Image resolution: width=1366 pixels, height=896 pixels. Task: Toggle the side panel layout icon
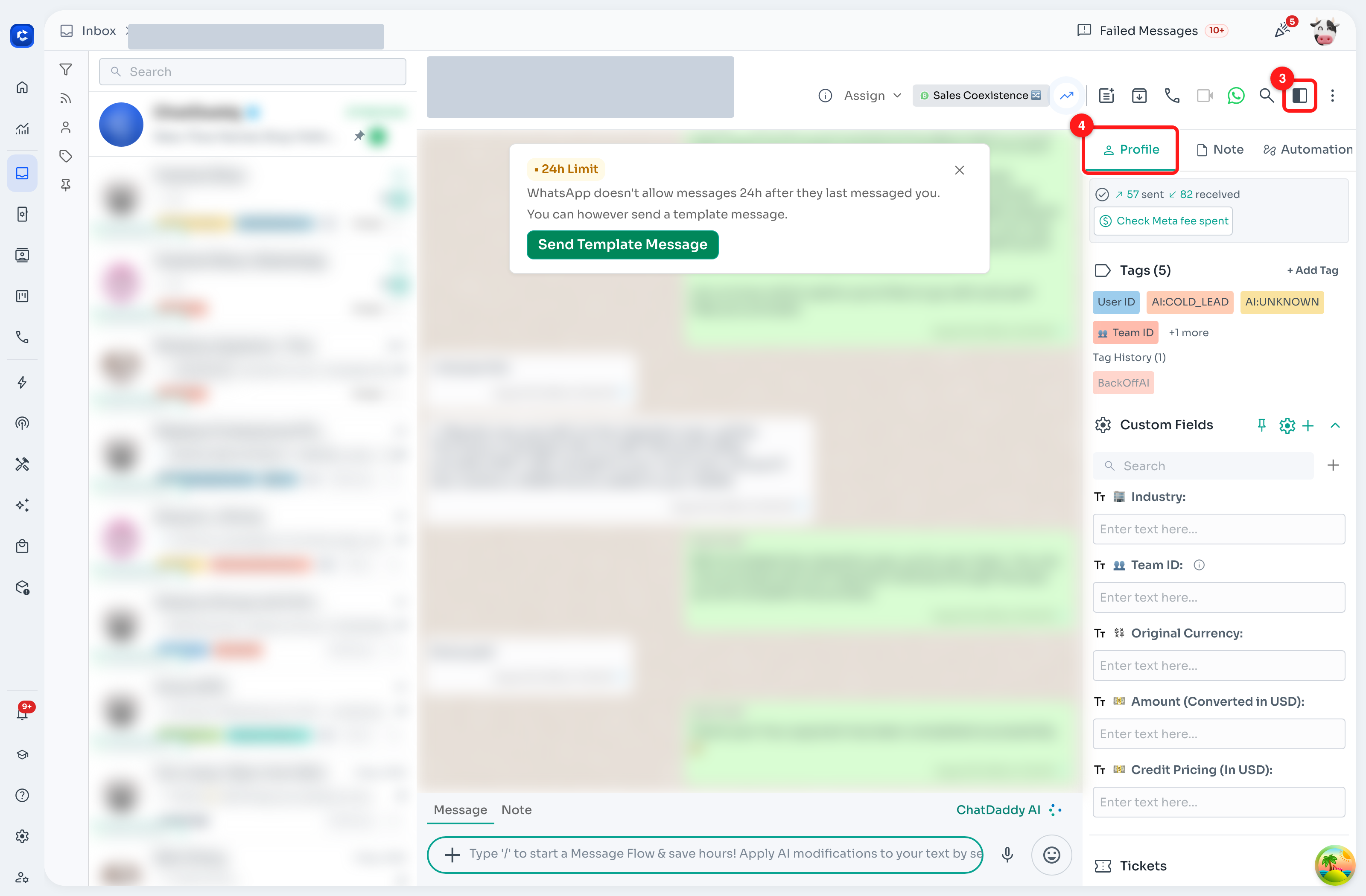point(1299,95)
